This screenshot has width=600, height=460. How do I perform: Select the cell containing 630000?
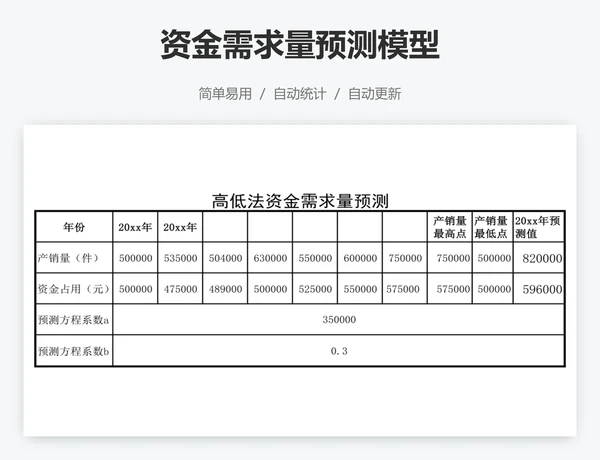point(270,258)
